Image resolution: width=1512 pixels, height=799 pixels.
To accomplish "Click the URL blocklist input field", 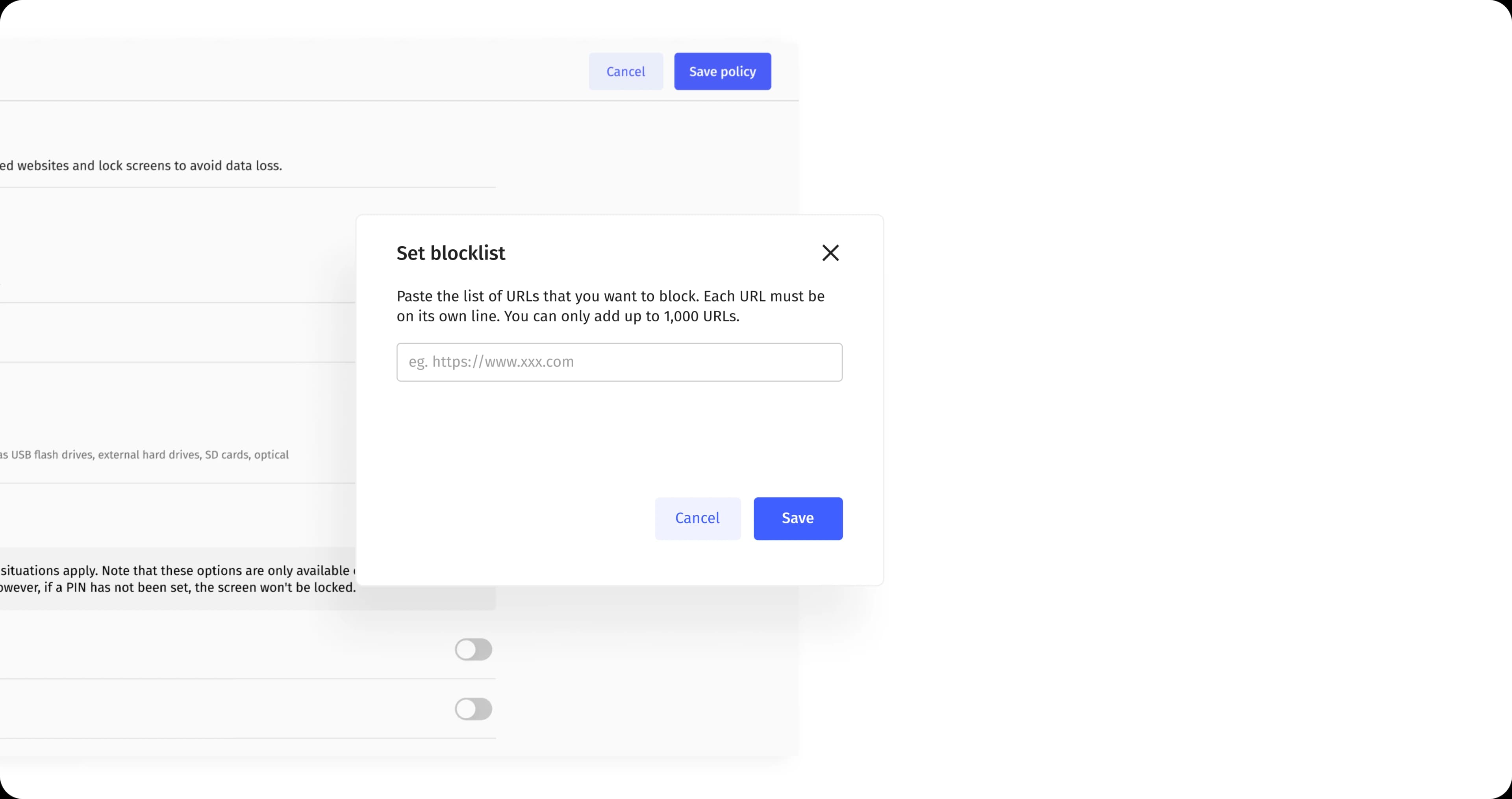I will coord(619,362).
